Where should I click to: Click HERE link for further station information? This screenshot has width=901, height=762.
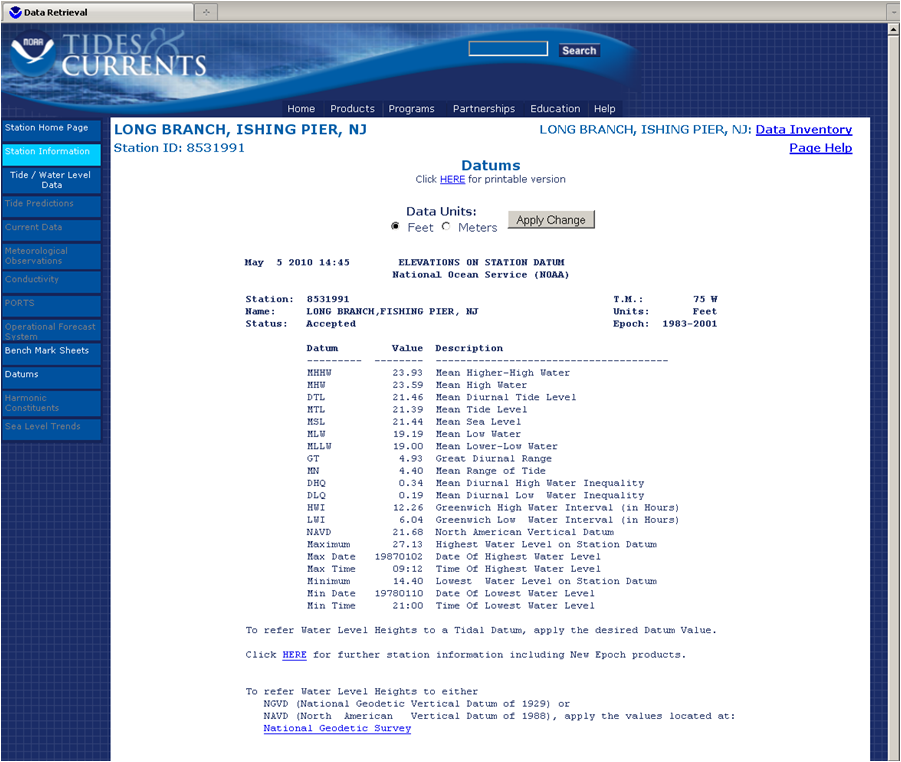pos(294,655)
